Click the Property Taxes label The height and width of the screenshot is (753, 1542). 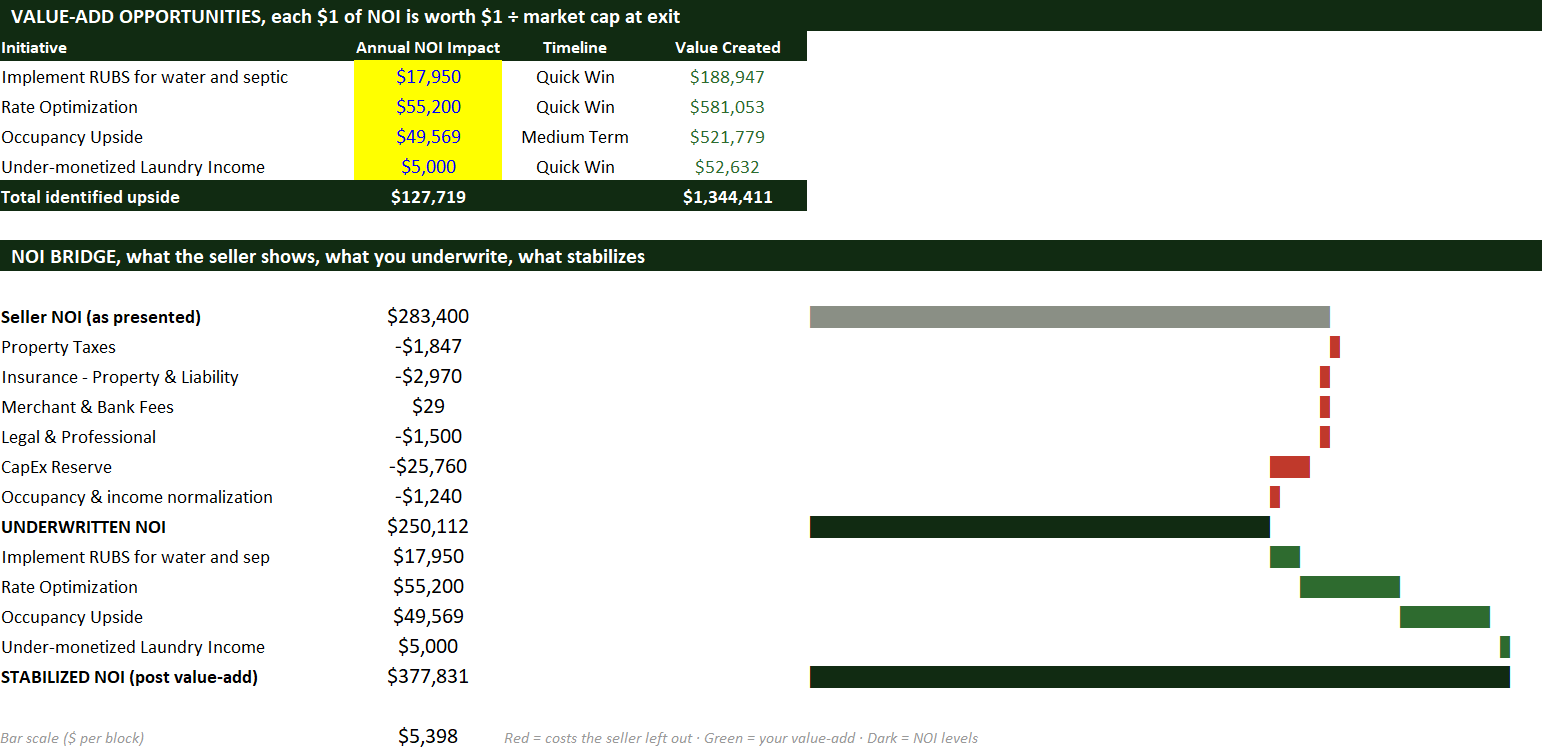59,347
